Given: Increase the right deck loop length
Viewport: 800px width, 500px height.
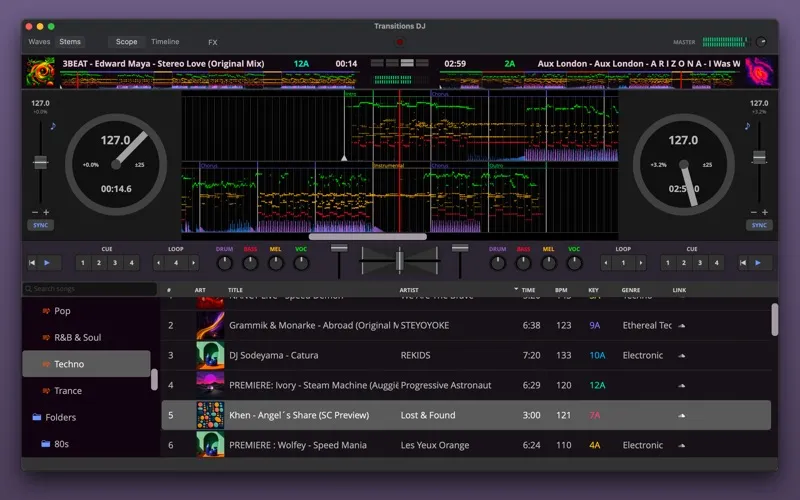Looking at the screenshot, I should (641, 263).
